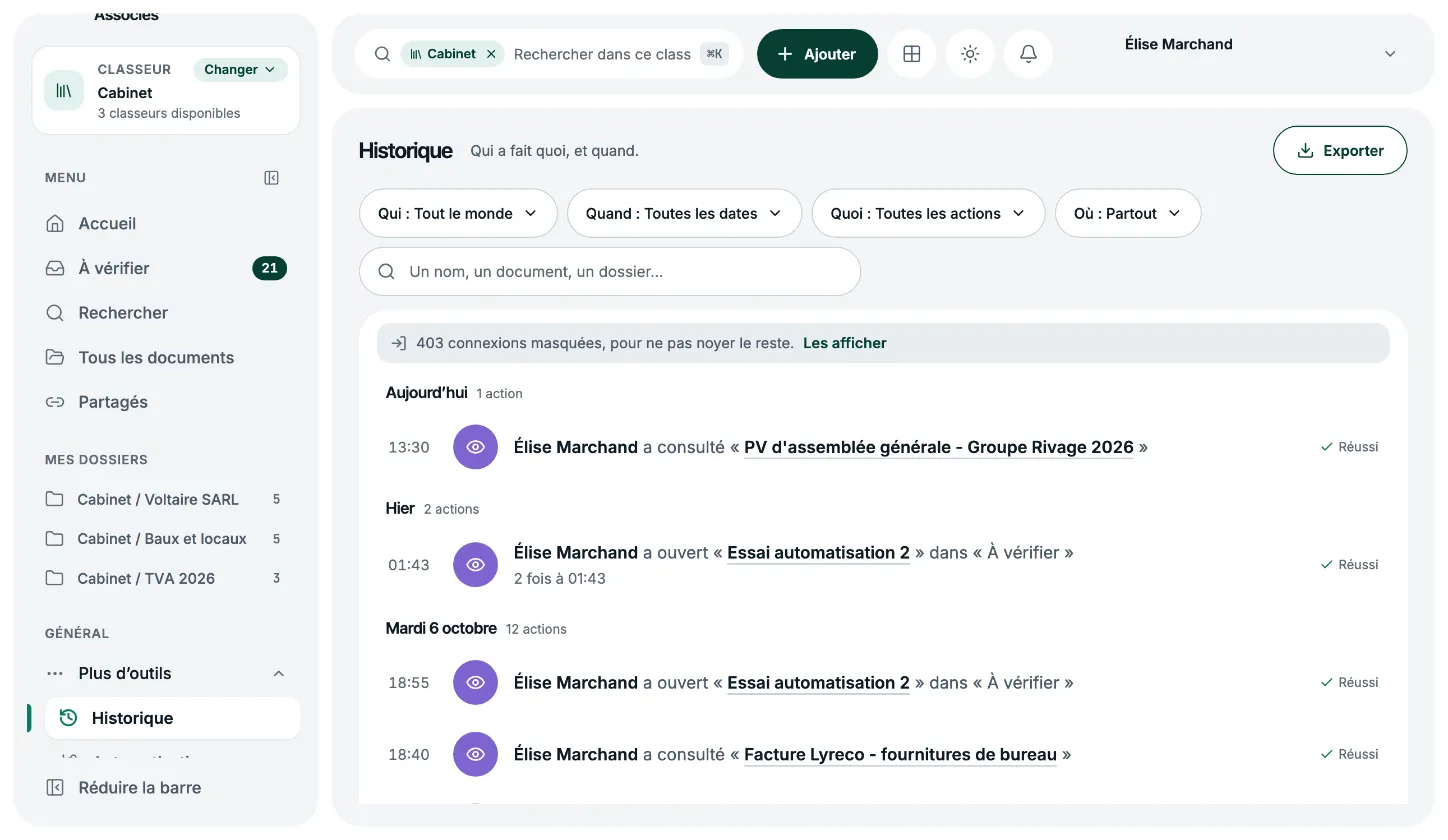The image size is (1448, 840).
Task: Open the Quand : Toutes les dates filter
Action: click(x=684, y=213)
